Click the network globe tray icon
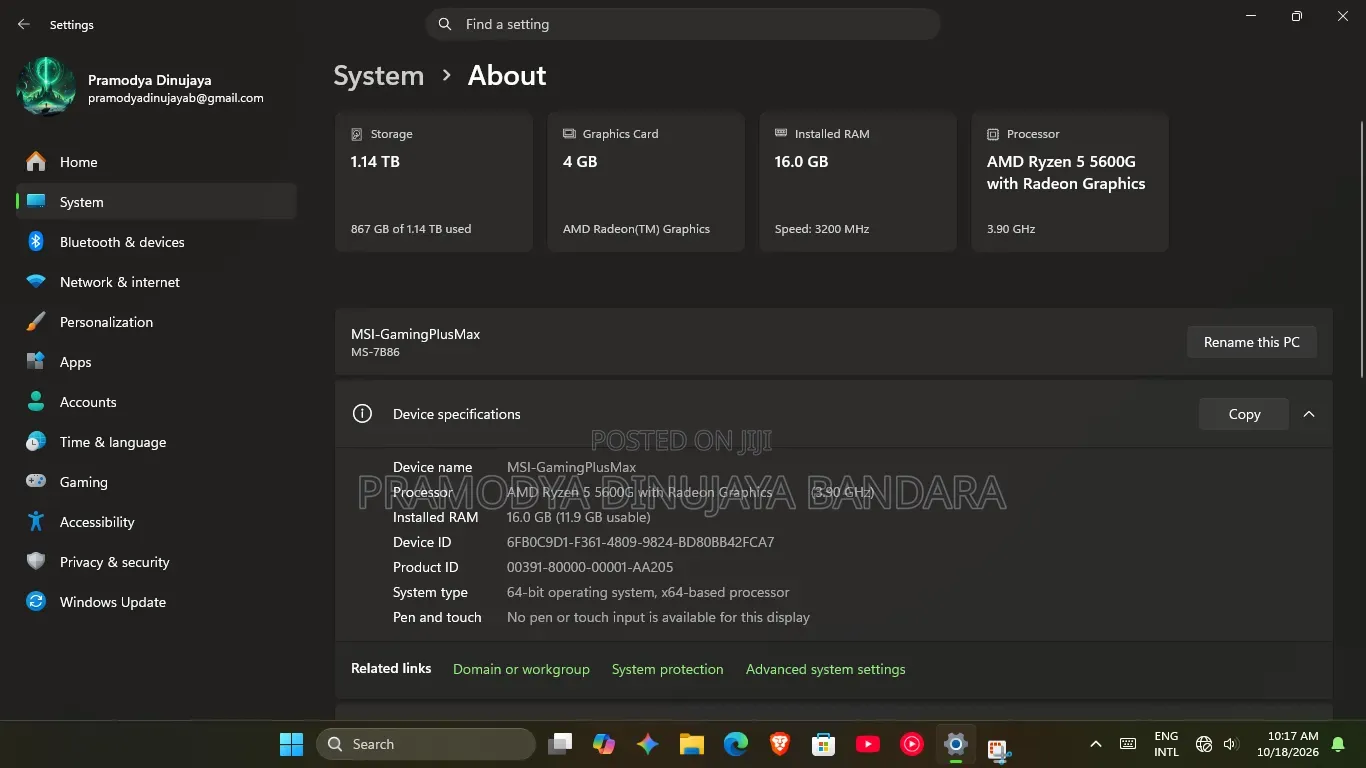1366x768 pixels. tap(1204, 744)
